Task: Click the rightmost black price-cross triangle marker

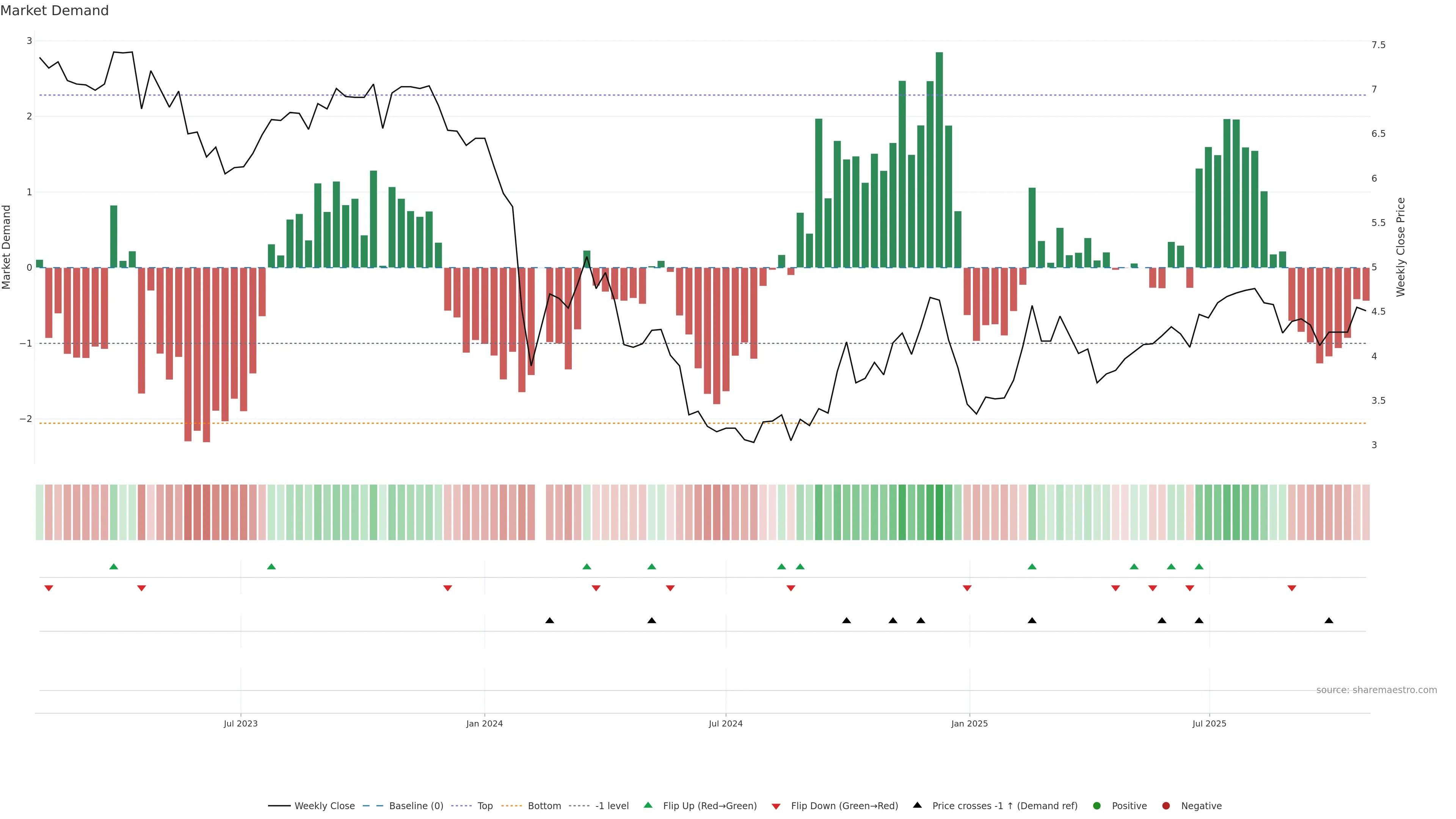Action: click(1329, 621)
